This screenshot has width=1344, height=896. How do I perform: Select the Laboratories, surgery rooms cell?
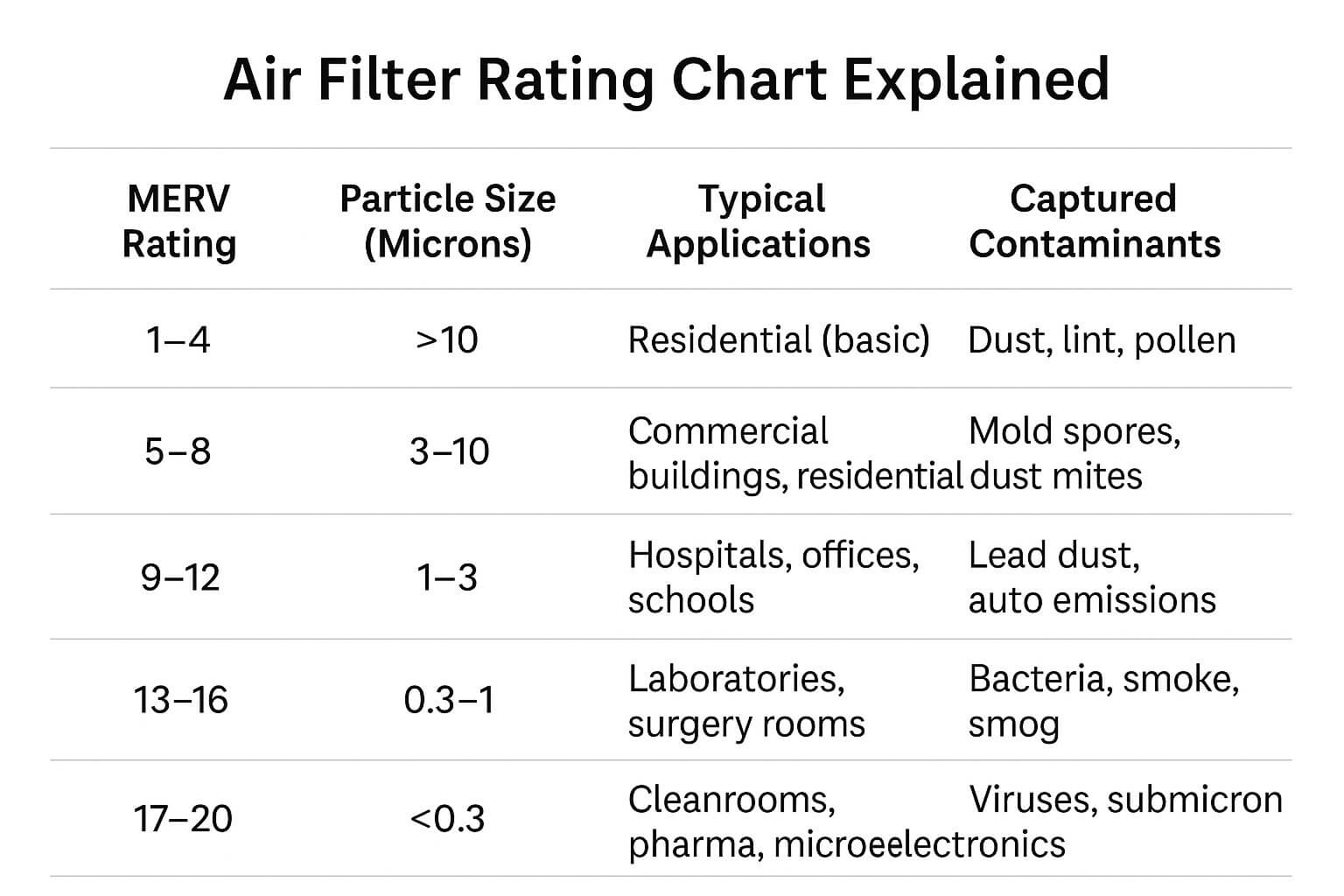(746, 701)
